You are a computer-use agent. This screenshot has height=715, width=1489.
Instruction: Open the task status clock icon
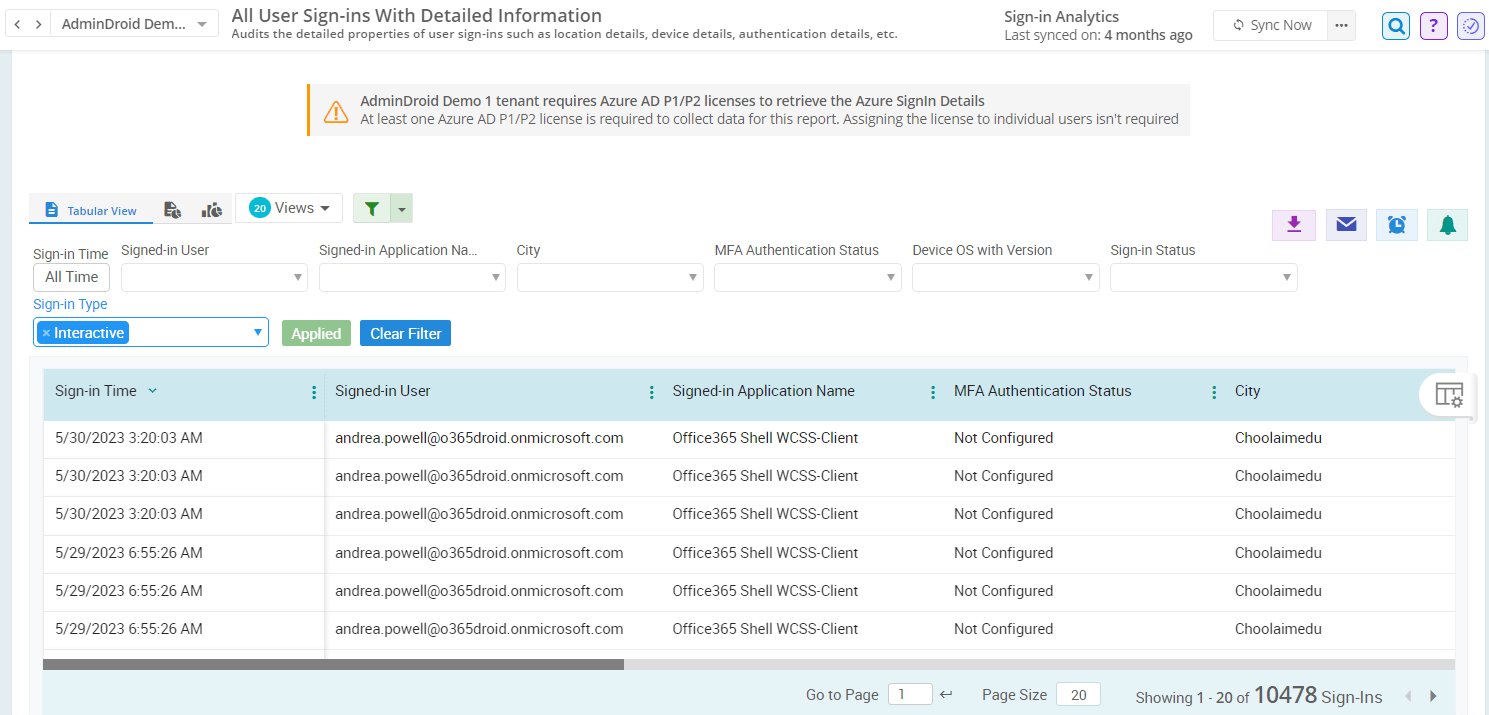pyautogui.click(x=1470, y=26)
